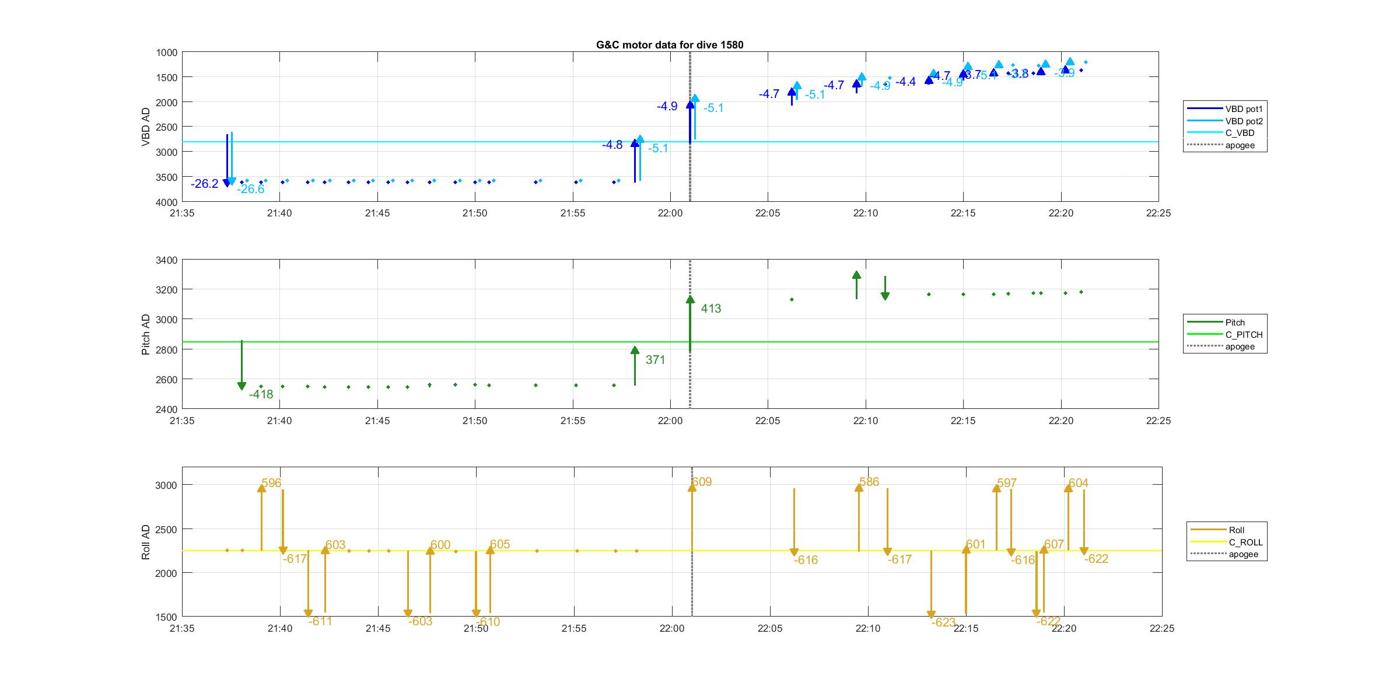
Task: Click the "-26.6" VBD data label
Action: (x=251, y=190)
